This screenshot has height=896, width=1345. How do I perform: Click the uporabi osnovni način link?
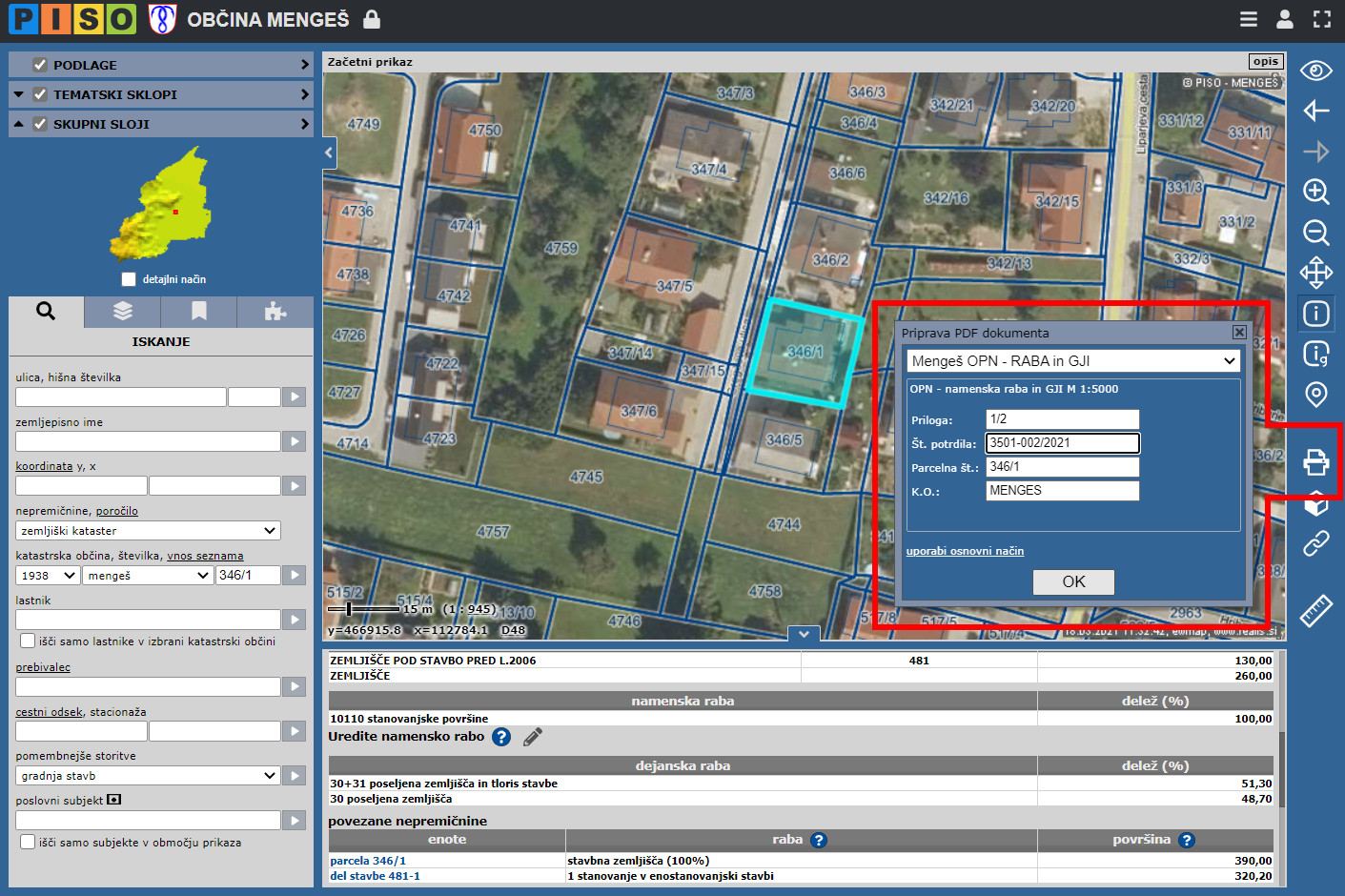(965, 551)
